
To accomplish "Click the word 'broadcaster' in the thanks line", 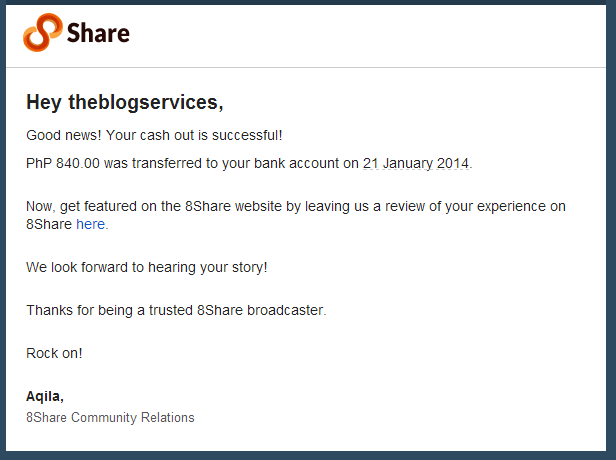I will click(285, 310).
